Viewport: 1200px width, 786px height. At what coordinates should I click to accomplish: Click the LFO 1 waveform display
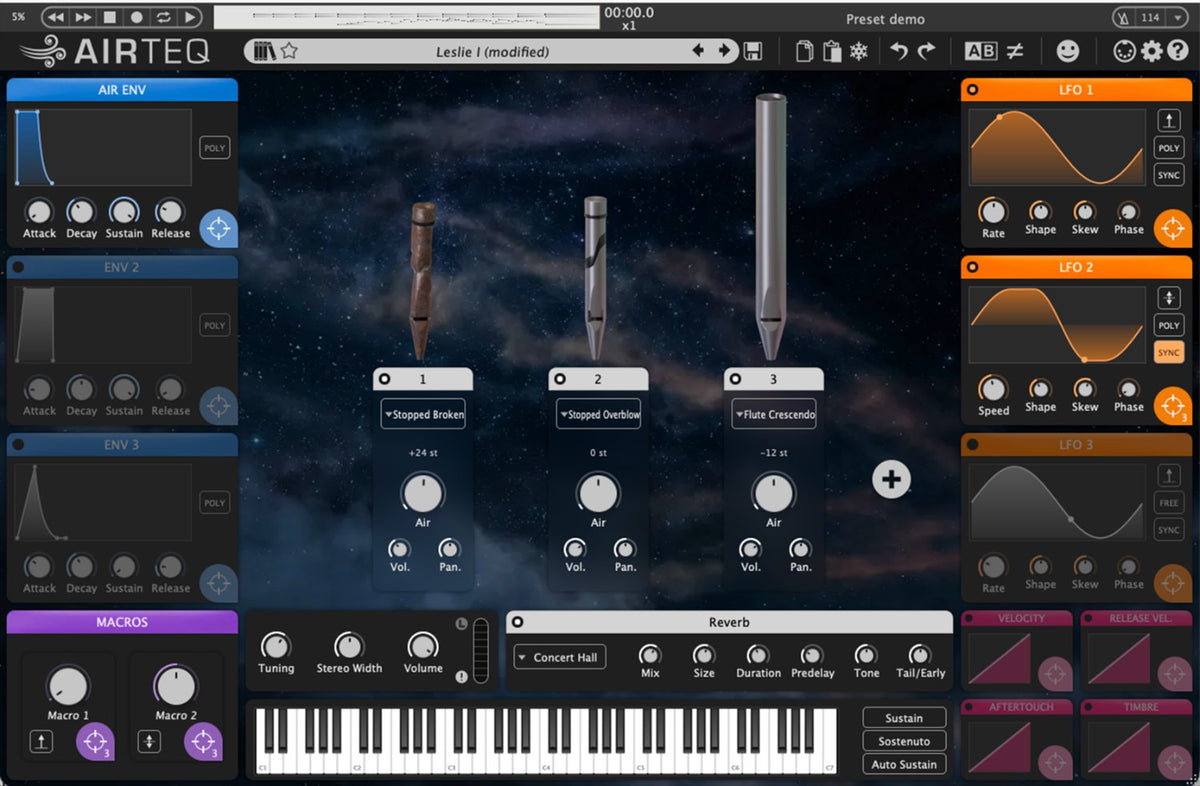[x=1058, y=148]
